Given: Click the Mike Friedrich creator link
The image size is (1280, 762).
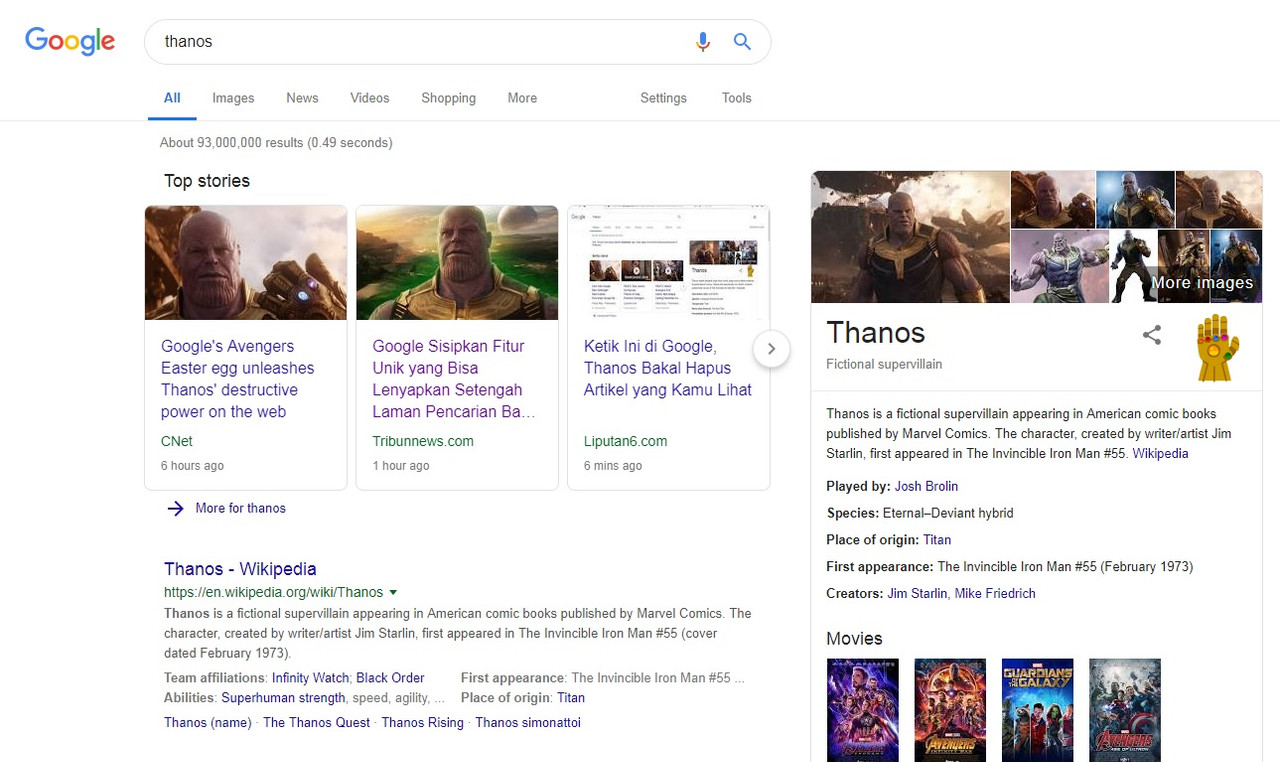Looking at the screenshot, I should pyautogui.click(x=995, y=593).
